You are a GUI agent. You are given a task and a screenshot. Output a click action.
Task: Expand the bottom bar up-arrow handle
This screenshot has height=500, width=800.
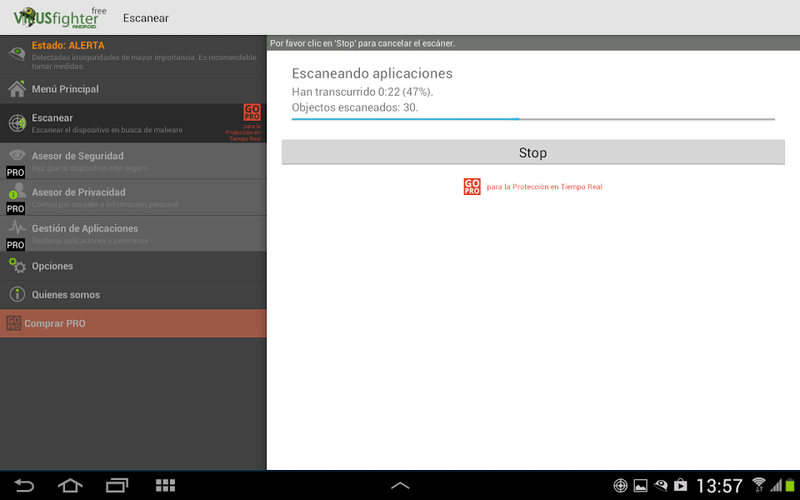click(x=400, y=486)
